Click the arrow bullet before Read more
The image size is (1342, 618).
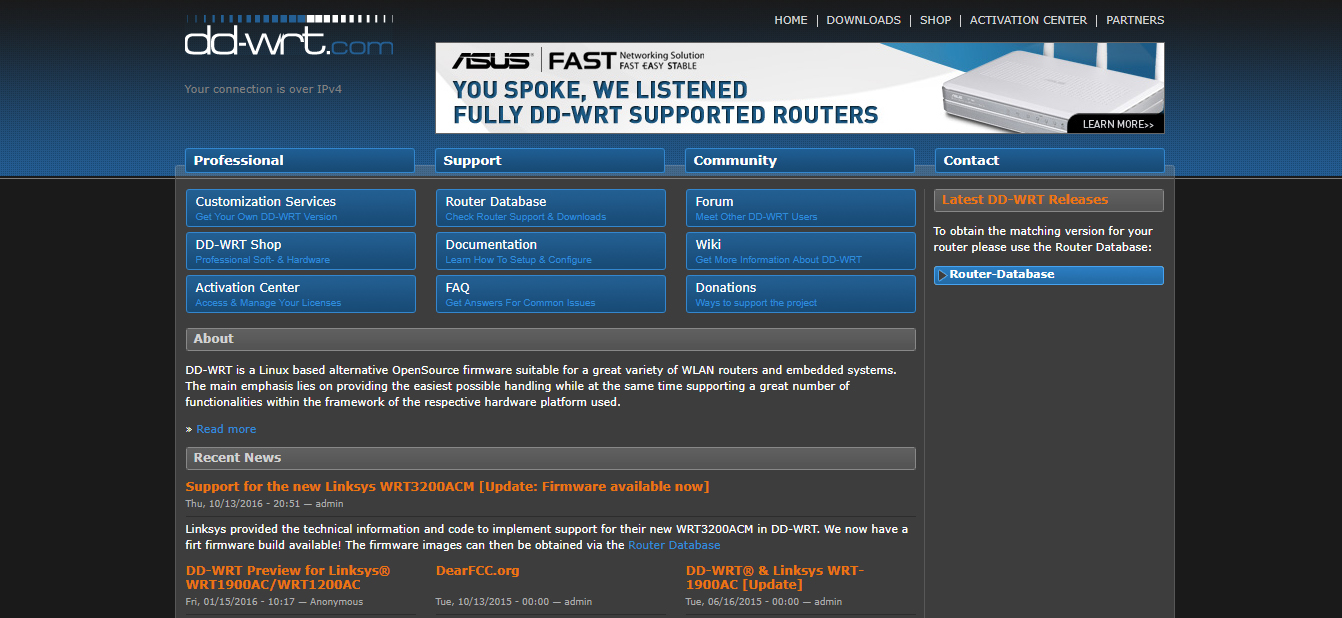click(189, 430)
